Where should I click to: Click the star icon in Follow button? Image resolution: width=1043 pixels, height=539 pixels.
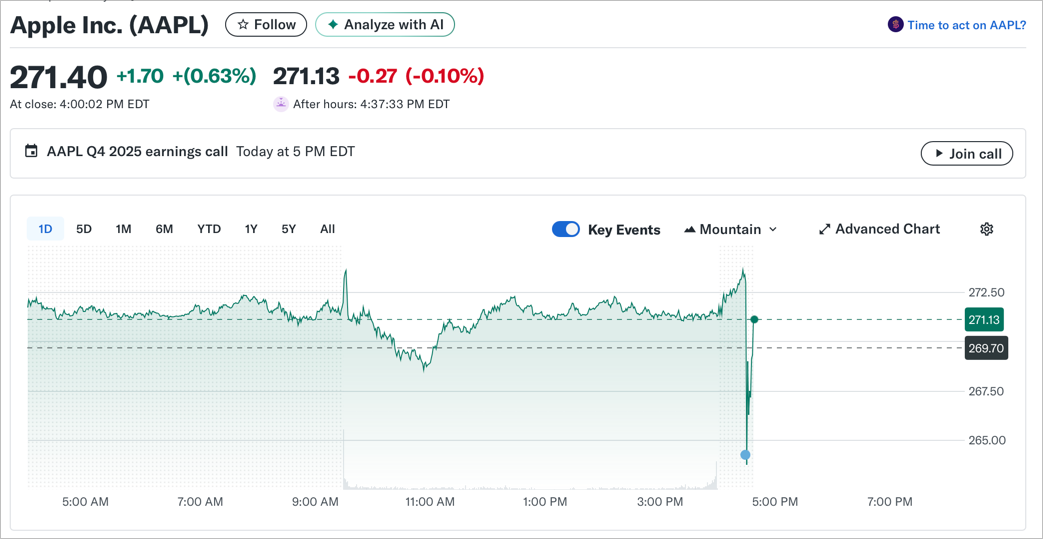coord(243,25)
